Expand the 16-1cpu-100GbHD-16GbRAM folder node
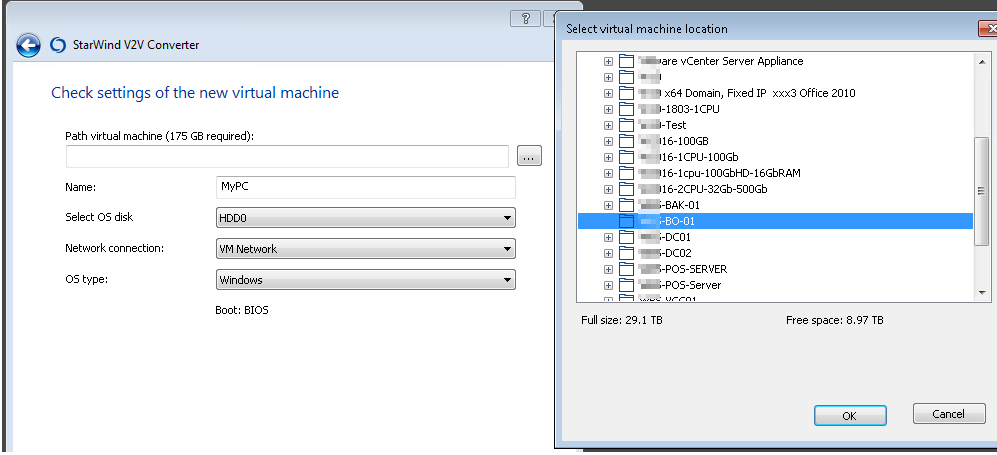 pyautogui.click(x=609, y=173)
